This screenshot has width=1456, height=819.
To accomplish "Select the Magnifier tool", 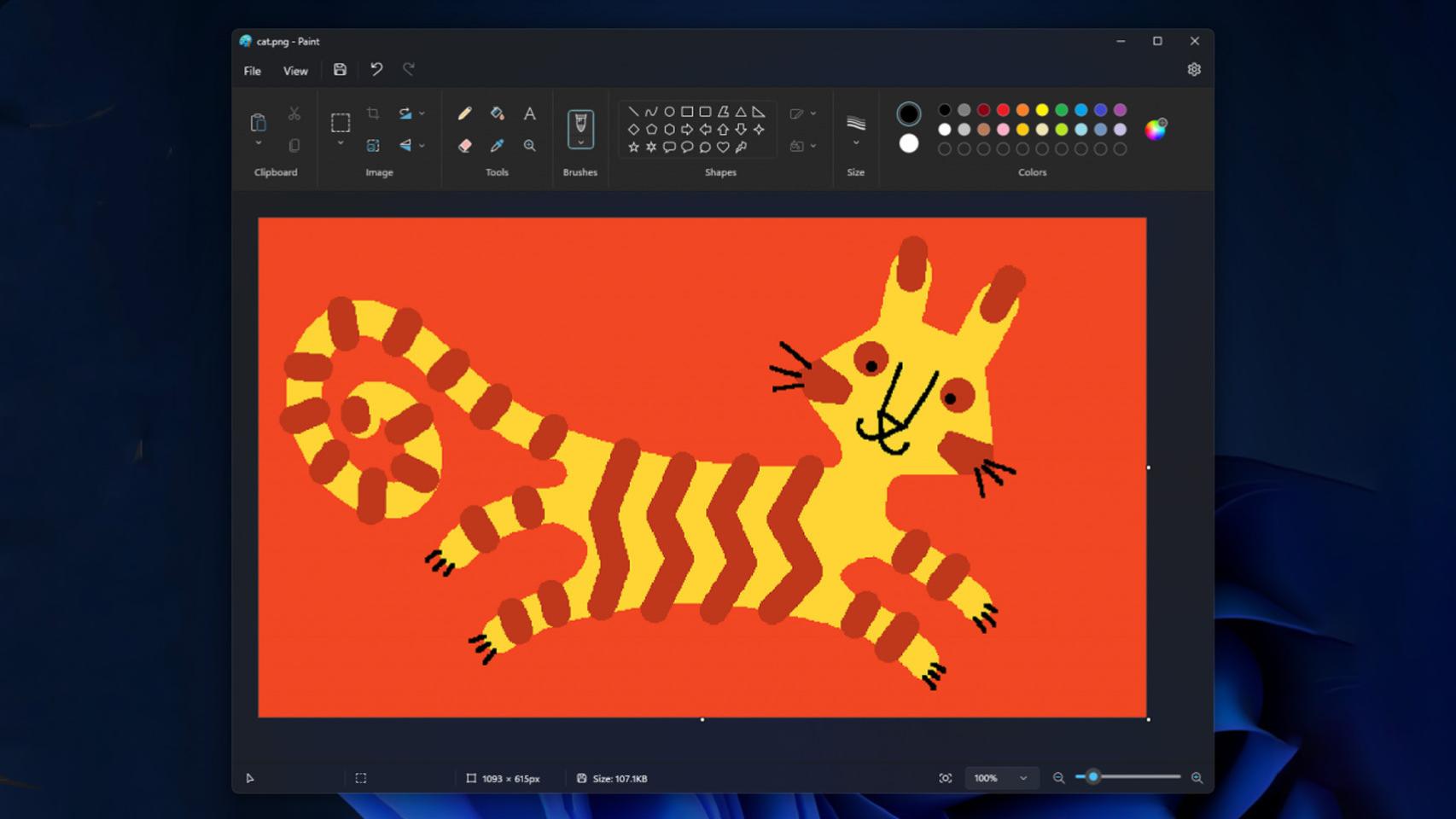I will tap(529, 146).
